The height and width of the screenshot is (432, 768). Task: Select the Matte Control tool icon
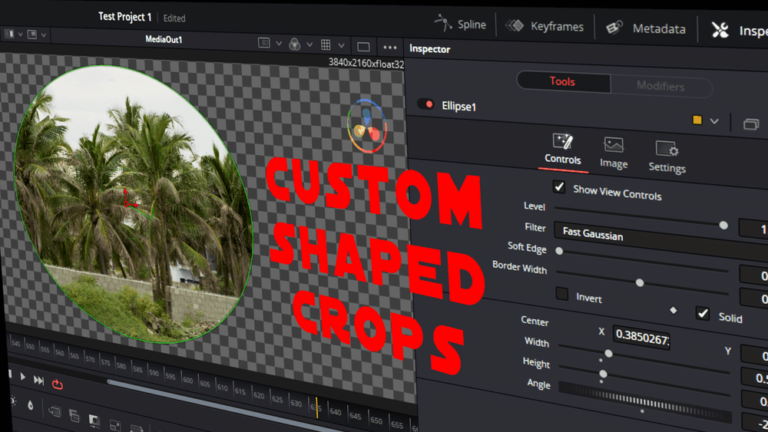pos(94,420)
